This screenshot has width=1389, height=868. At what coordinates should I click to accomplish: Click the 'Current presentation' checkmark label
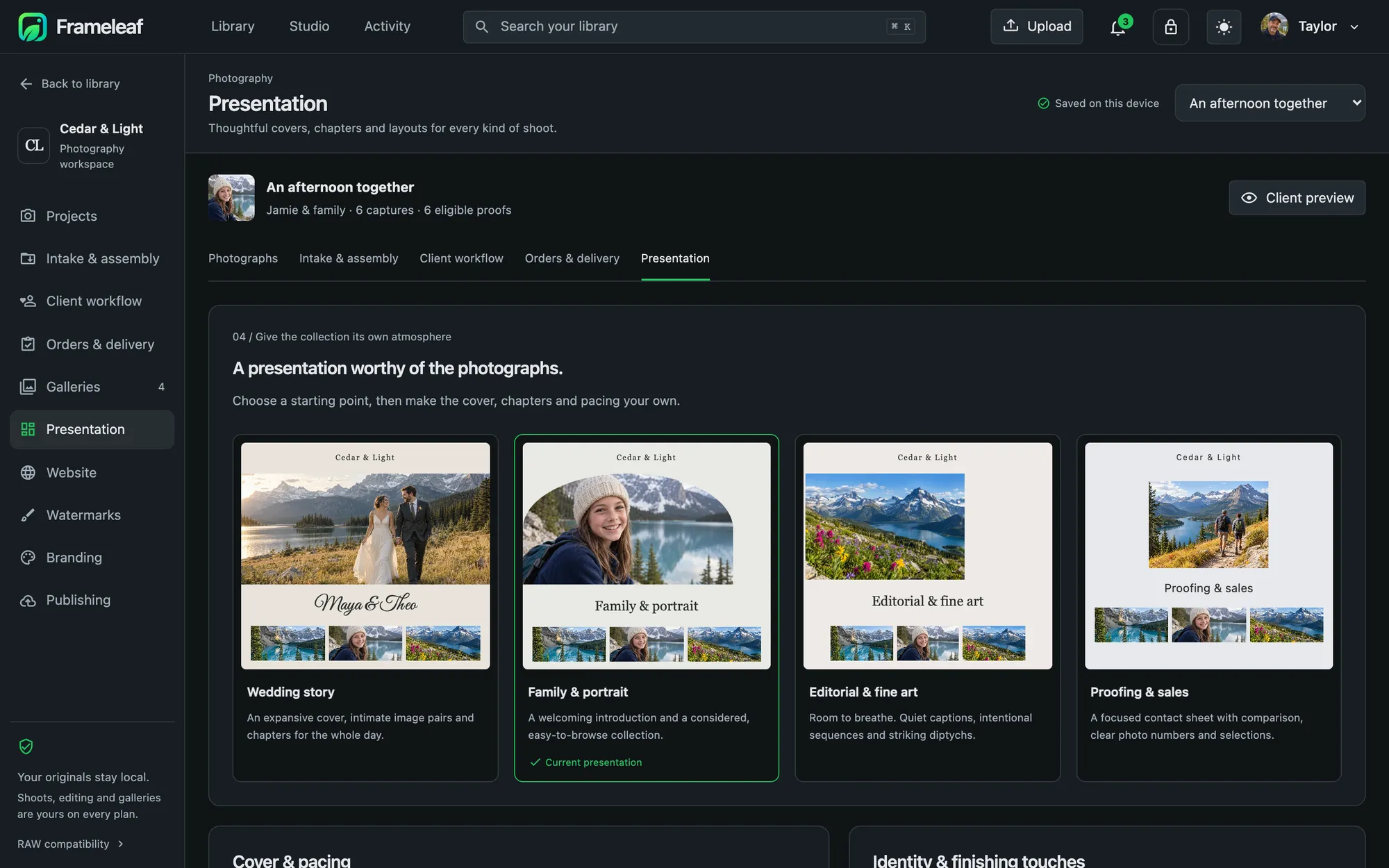pos(585,762)
